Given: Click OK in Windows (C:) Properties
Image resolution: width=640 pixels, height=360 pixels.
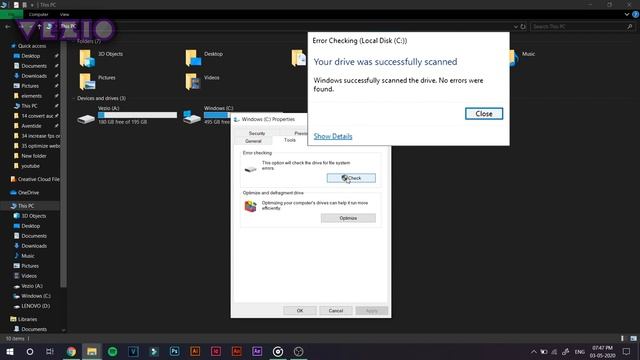Looking at the screenshot, I should [300, 311].
